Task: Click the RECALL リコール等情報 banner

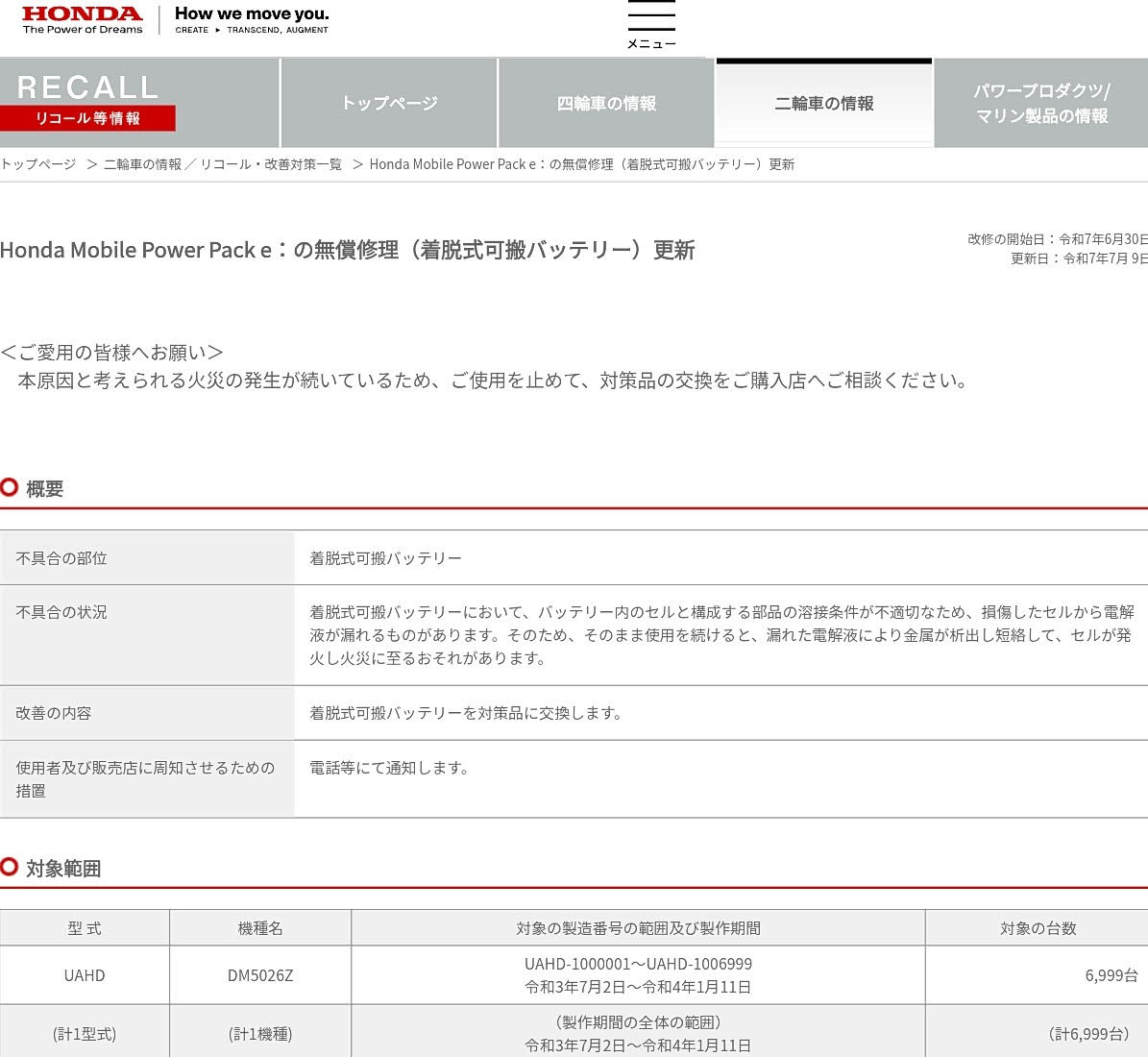Action: pos(87,102)
